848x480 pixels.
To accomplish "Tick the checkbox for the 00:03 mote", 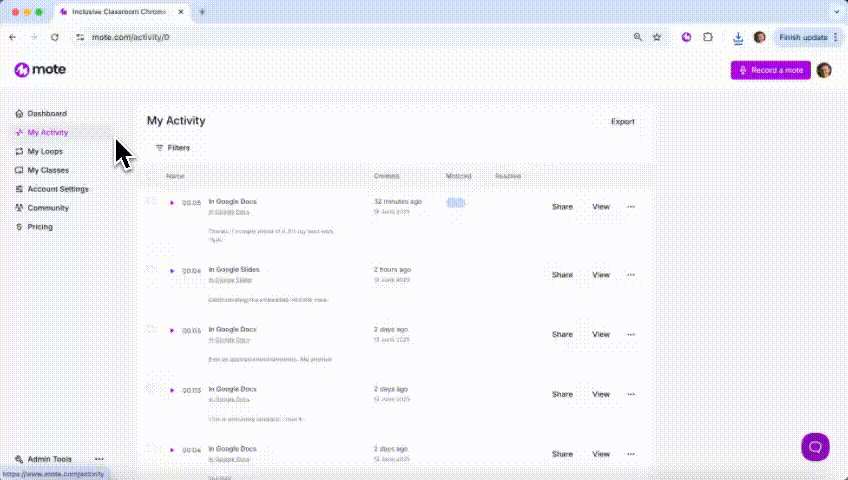I will (151, 388).
